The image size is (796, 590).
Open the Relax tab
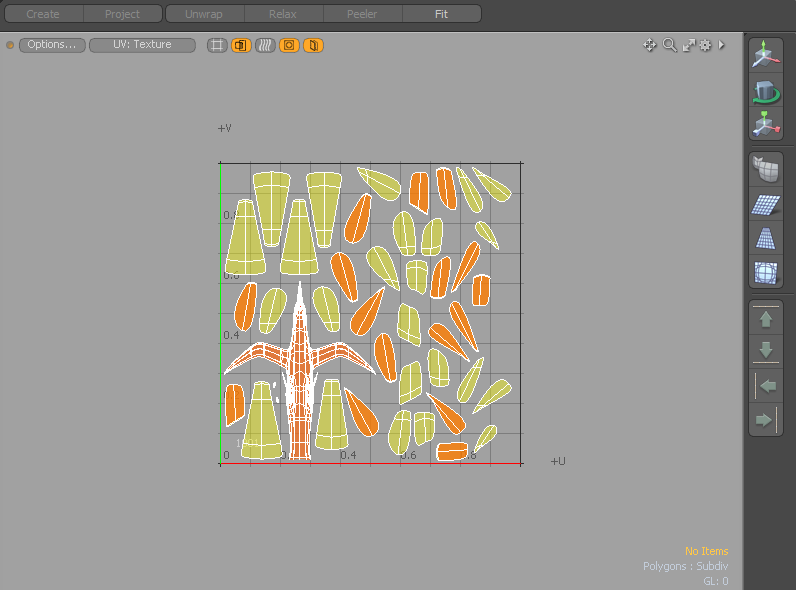tap(283, 14)
